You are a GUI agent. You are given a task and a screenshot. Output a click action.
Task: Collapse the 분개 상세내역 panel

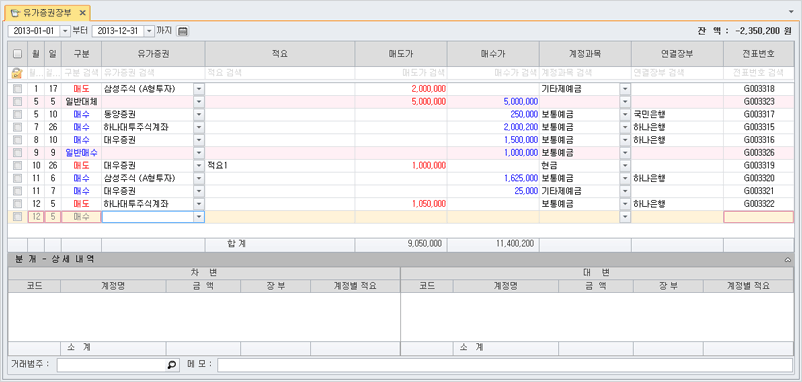[788, 260]
